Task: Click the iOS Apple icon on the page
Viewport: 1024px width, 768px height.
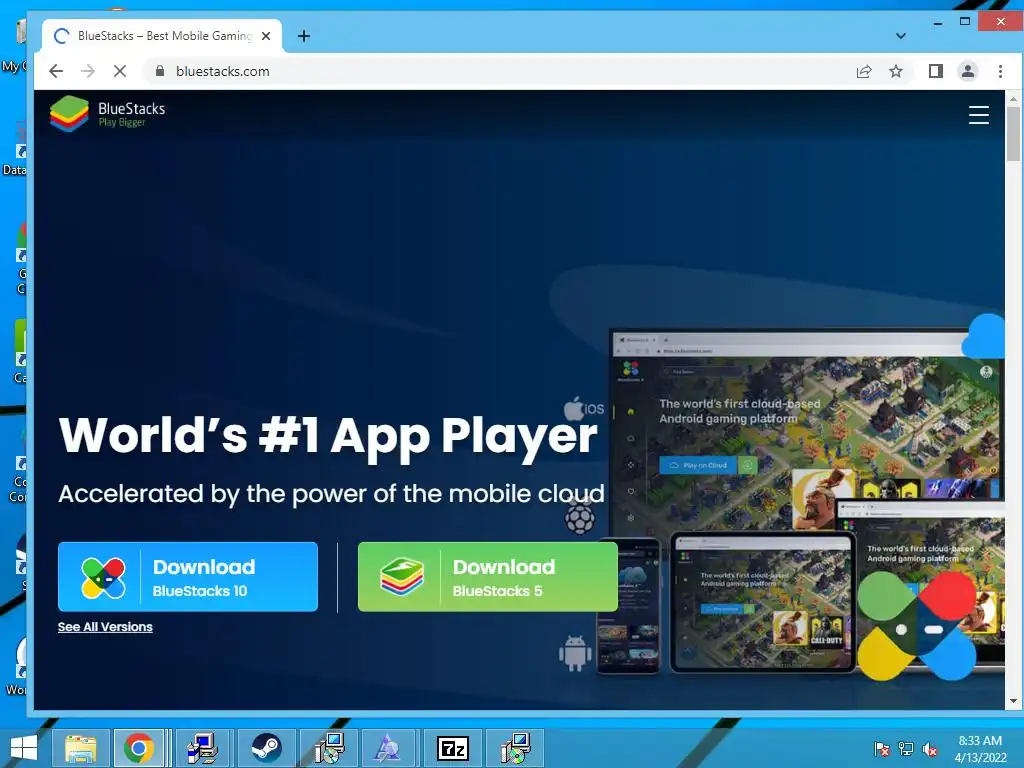Action: click(x=583, y=409)
